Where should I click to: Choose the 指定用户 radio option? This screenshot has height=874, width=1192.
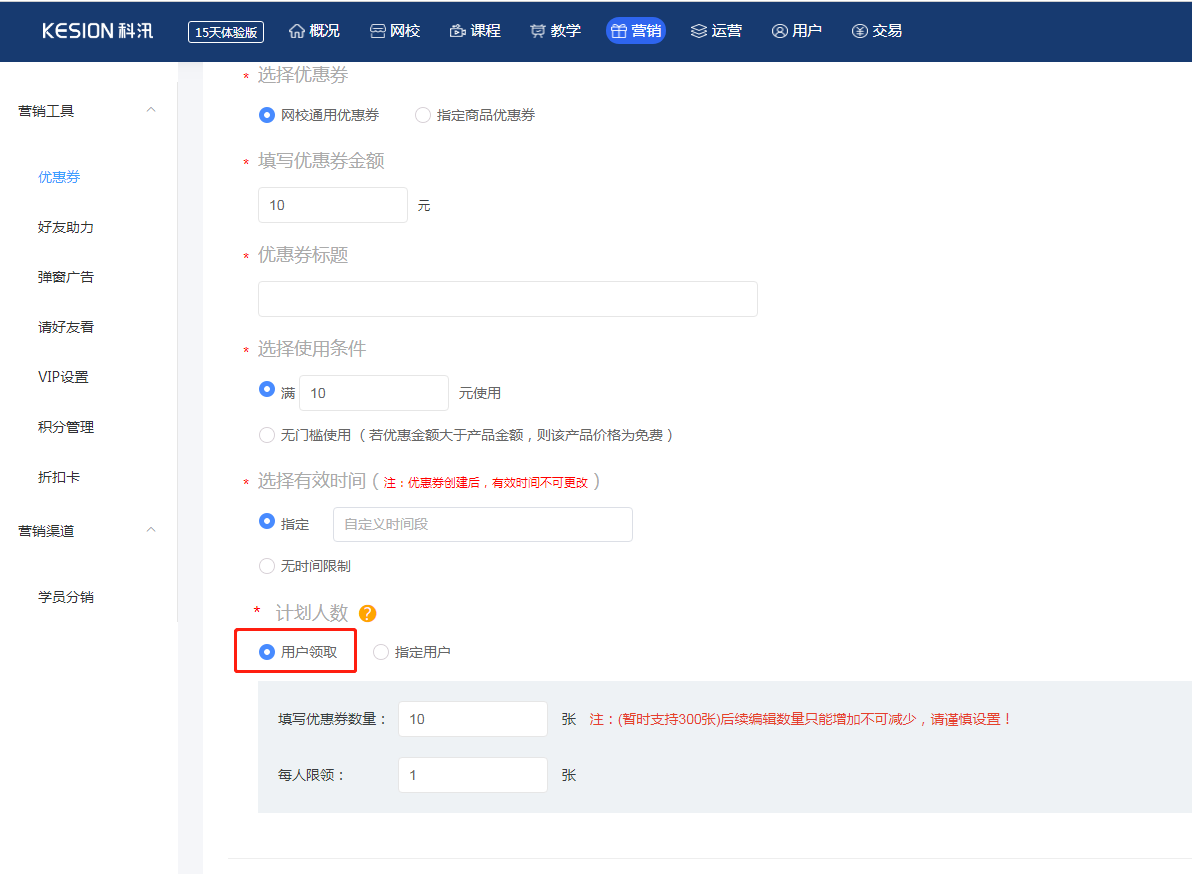[381, 652]
